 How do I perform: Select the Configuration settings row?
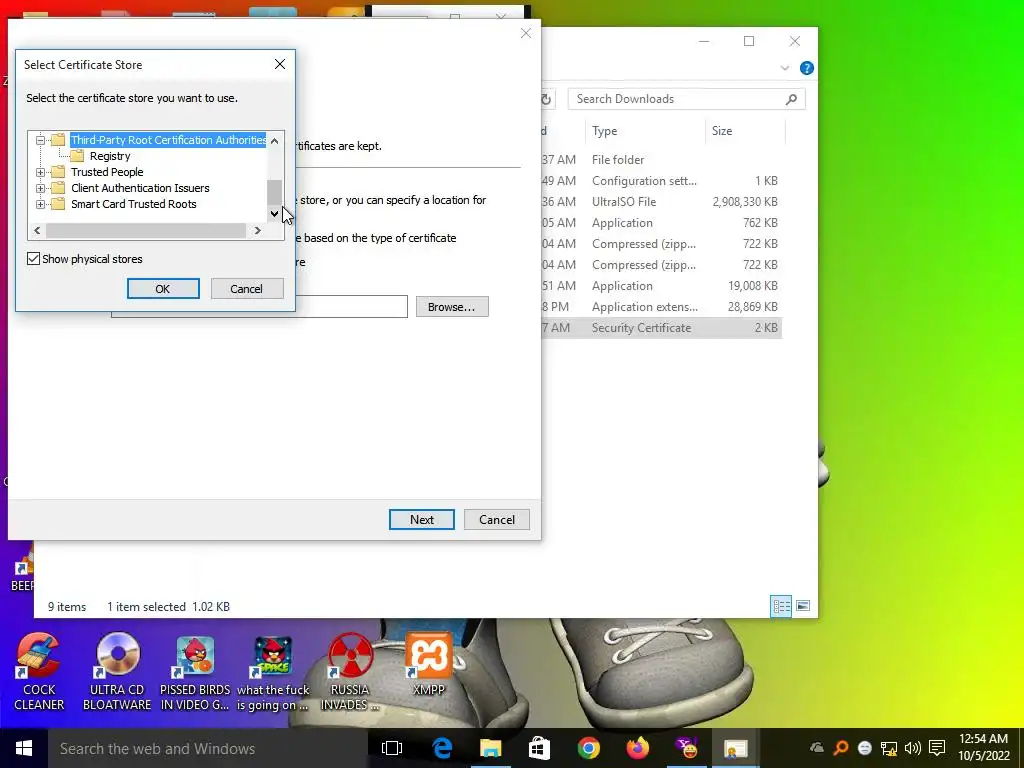point(661,181)
